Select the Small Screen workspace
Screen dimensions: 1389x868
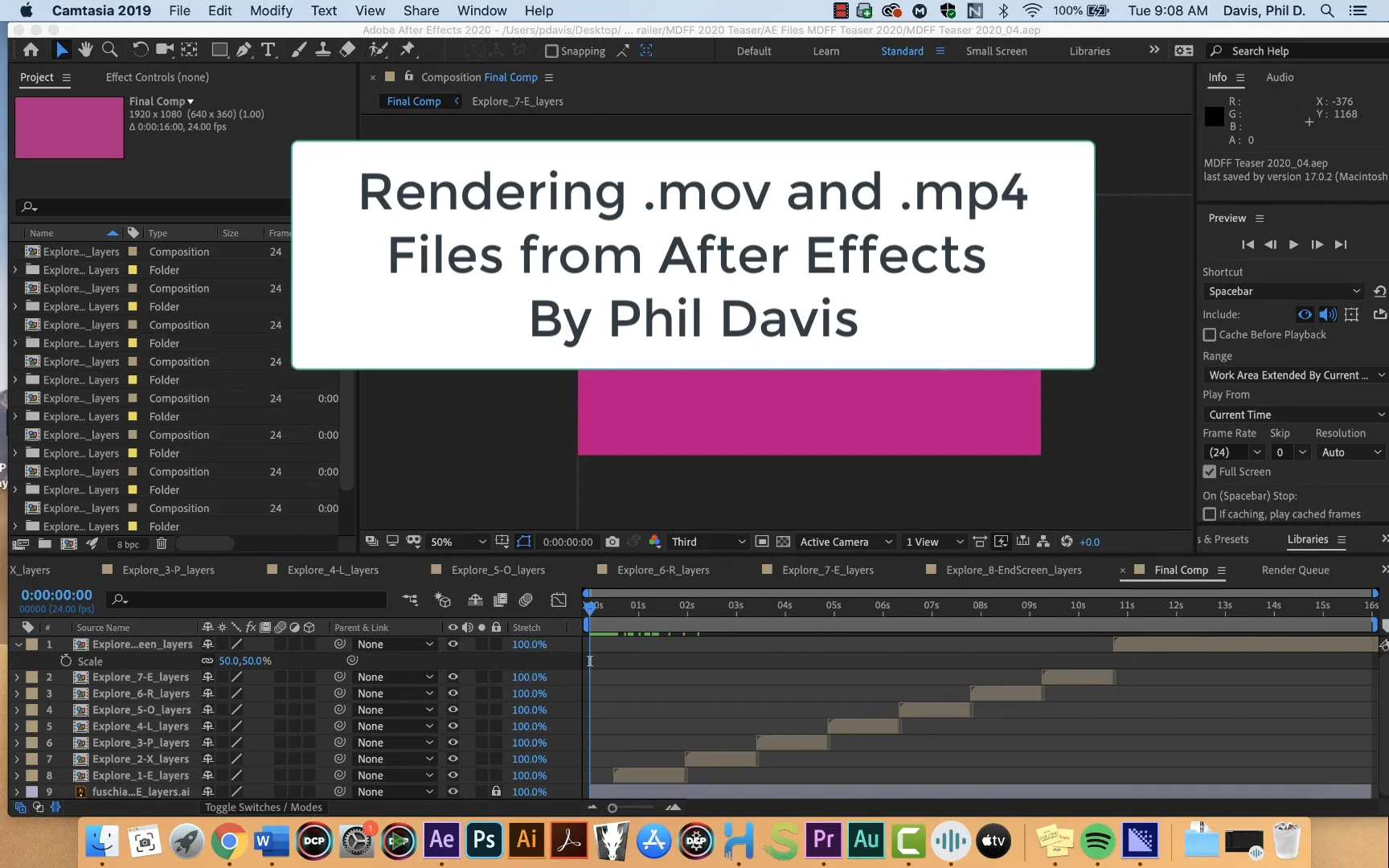996,51
